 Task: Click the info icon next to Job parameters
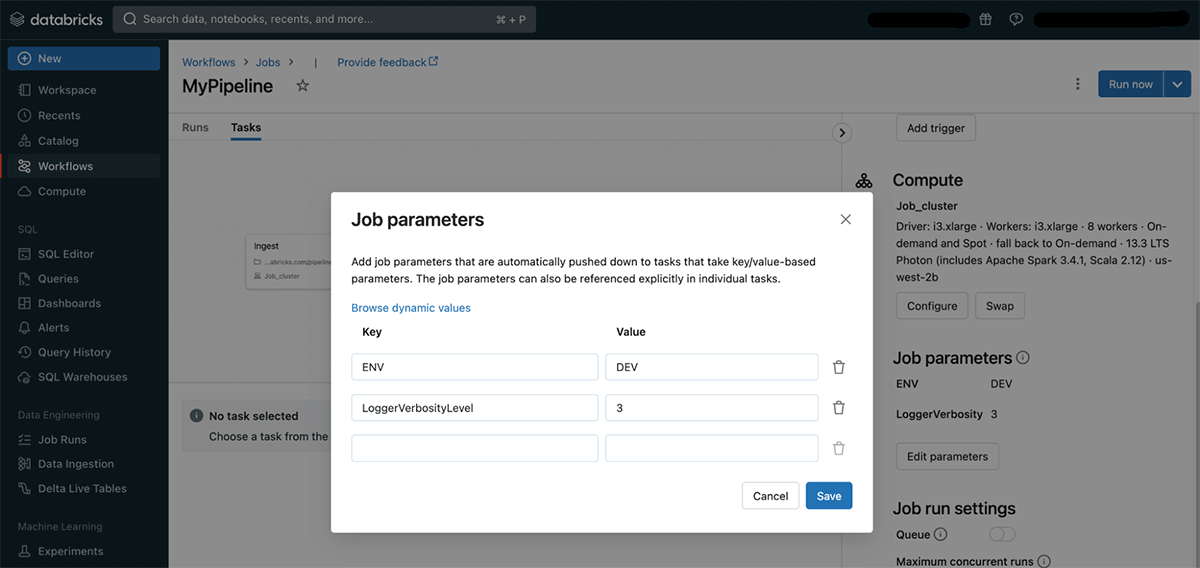tap(1023, 357)
